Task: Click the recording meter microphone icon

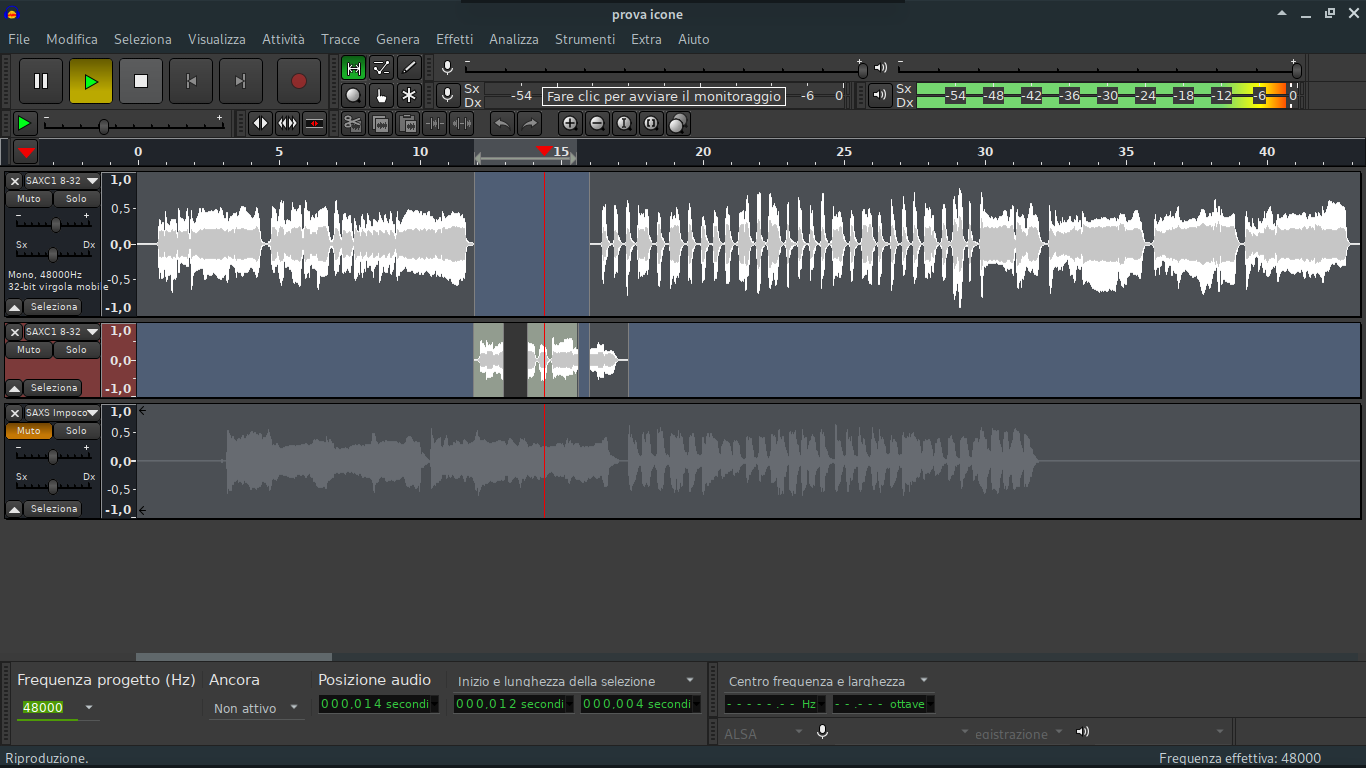Action: (448, 96)
